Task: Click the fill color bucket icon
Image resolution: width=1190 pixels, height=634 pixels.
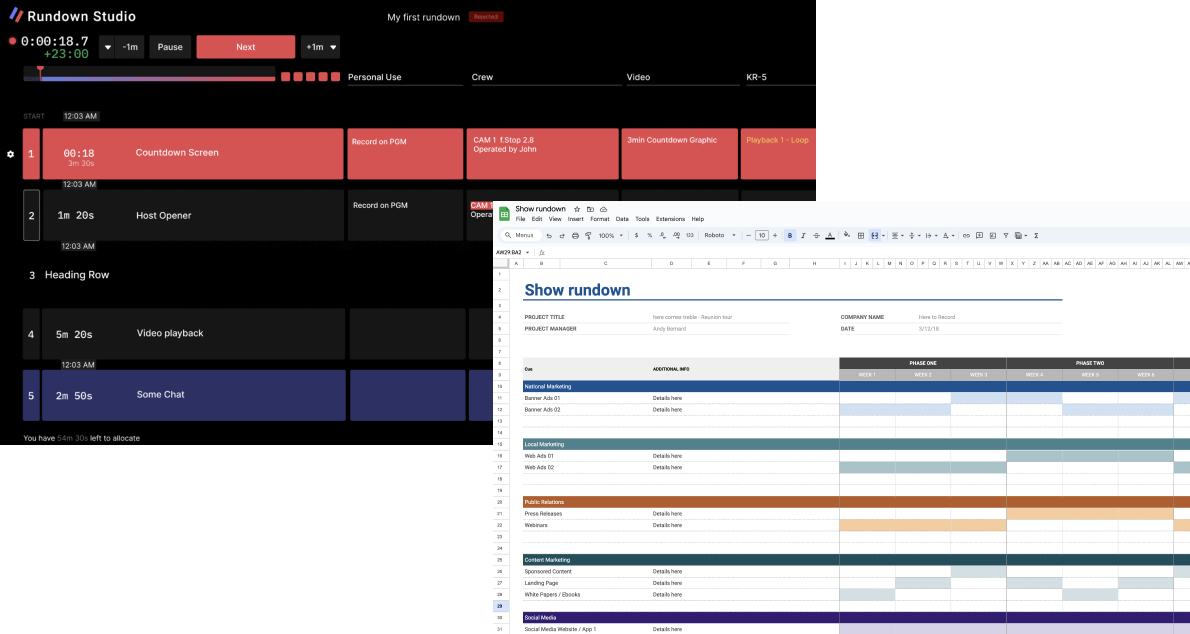Action: click(x=847, y=235)
